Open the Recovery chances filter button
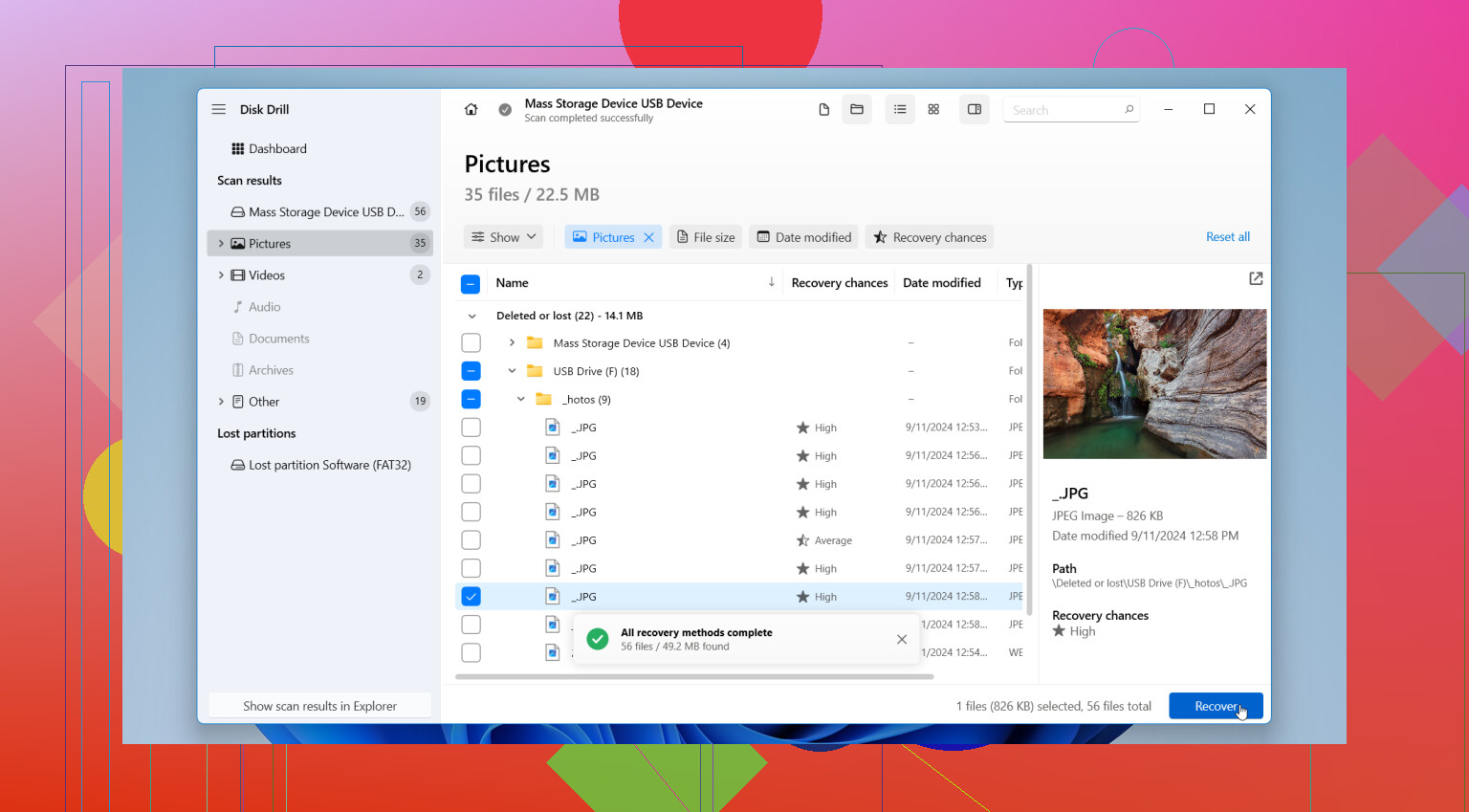The width and height of the screenshot is (1469, 812). click(930, 237)
